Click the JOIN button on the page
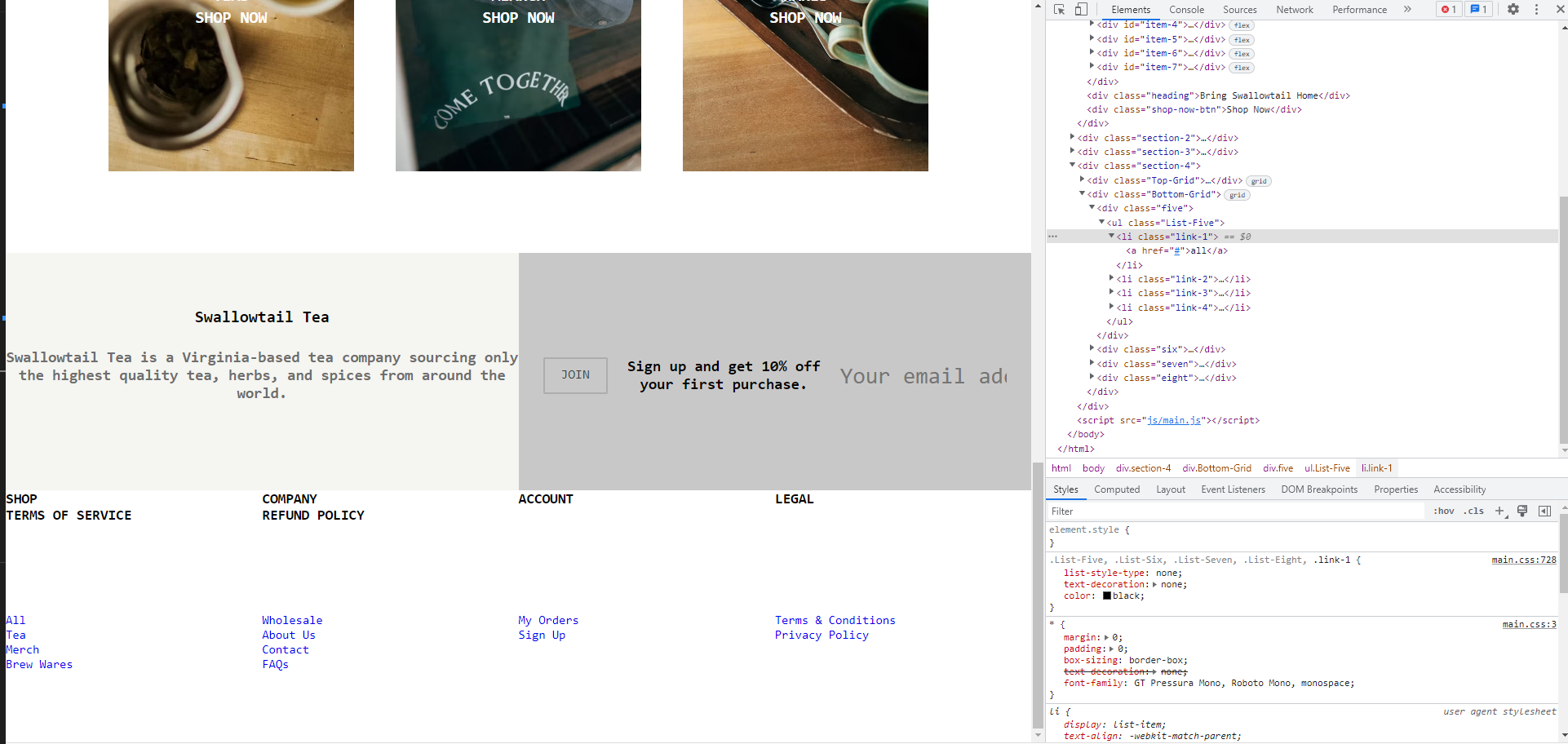Screen dimensions: 1568x744 [575, 375]
